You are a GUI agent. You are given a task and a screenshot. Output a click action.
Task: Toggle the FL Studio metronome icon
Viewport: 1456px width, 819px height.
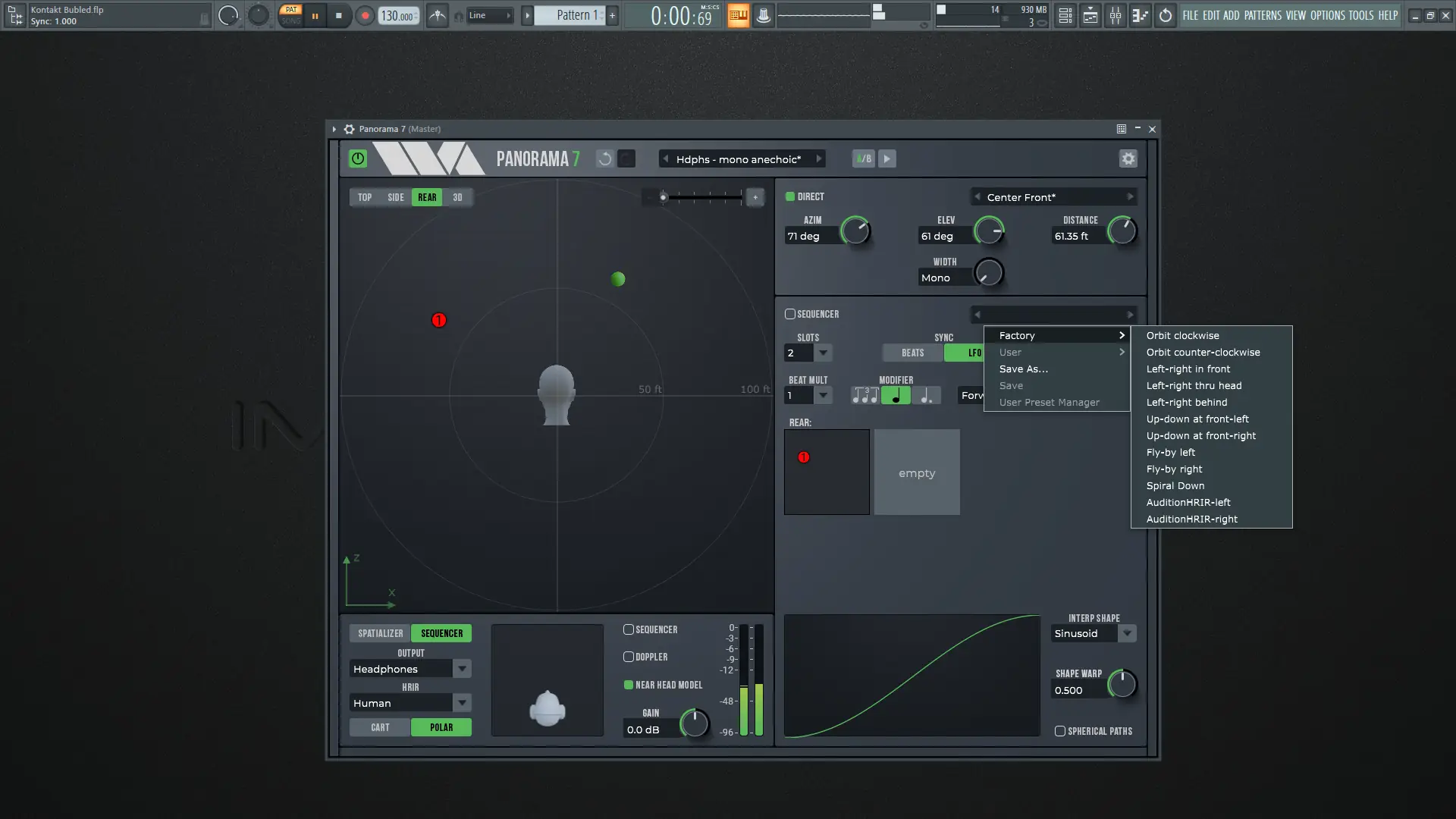click(x=438, y=15)
